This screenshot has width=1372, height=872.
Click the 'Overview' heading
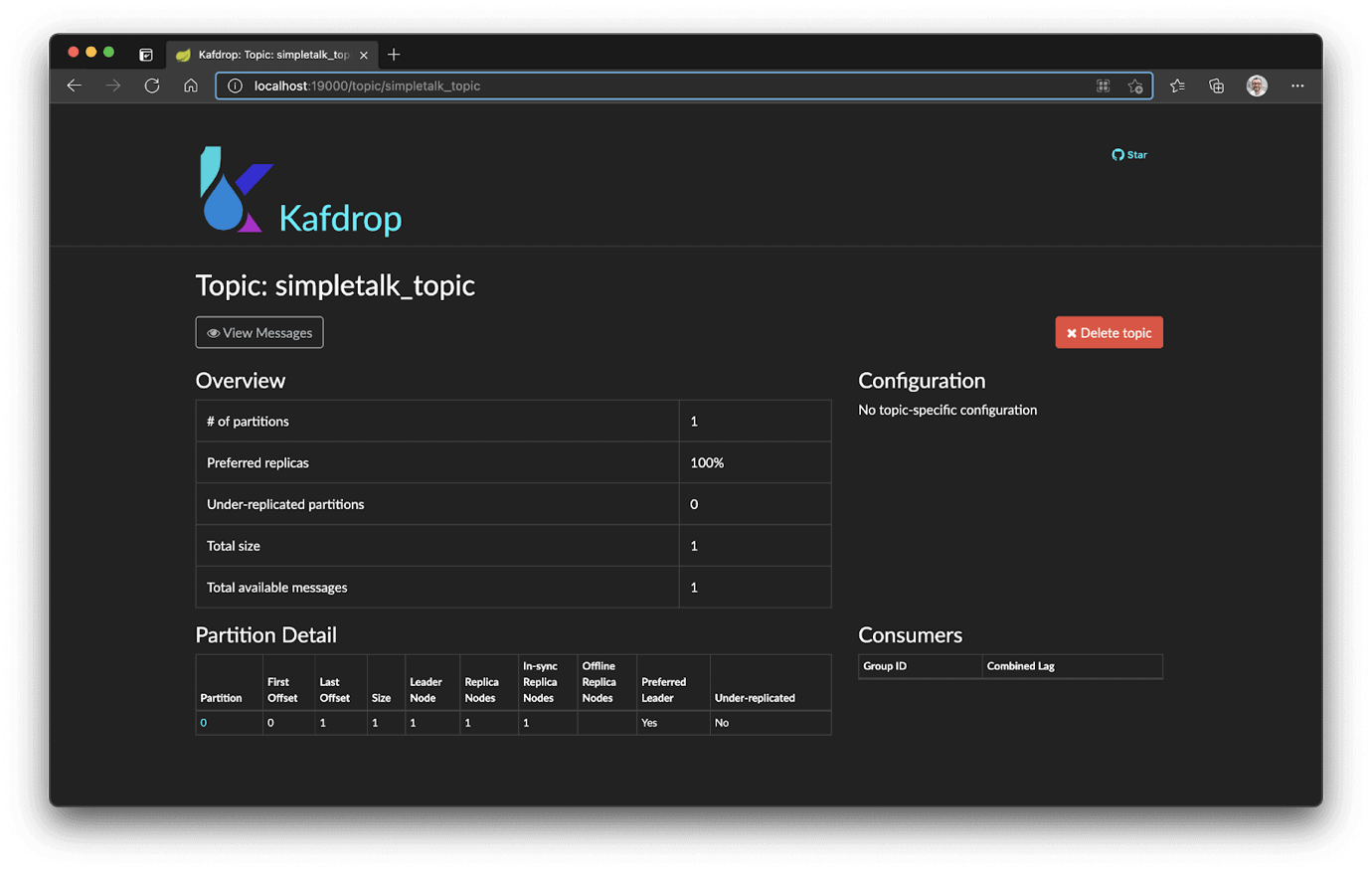tap(240, 381)
